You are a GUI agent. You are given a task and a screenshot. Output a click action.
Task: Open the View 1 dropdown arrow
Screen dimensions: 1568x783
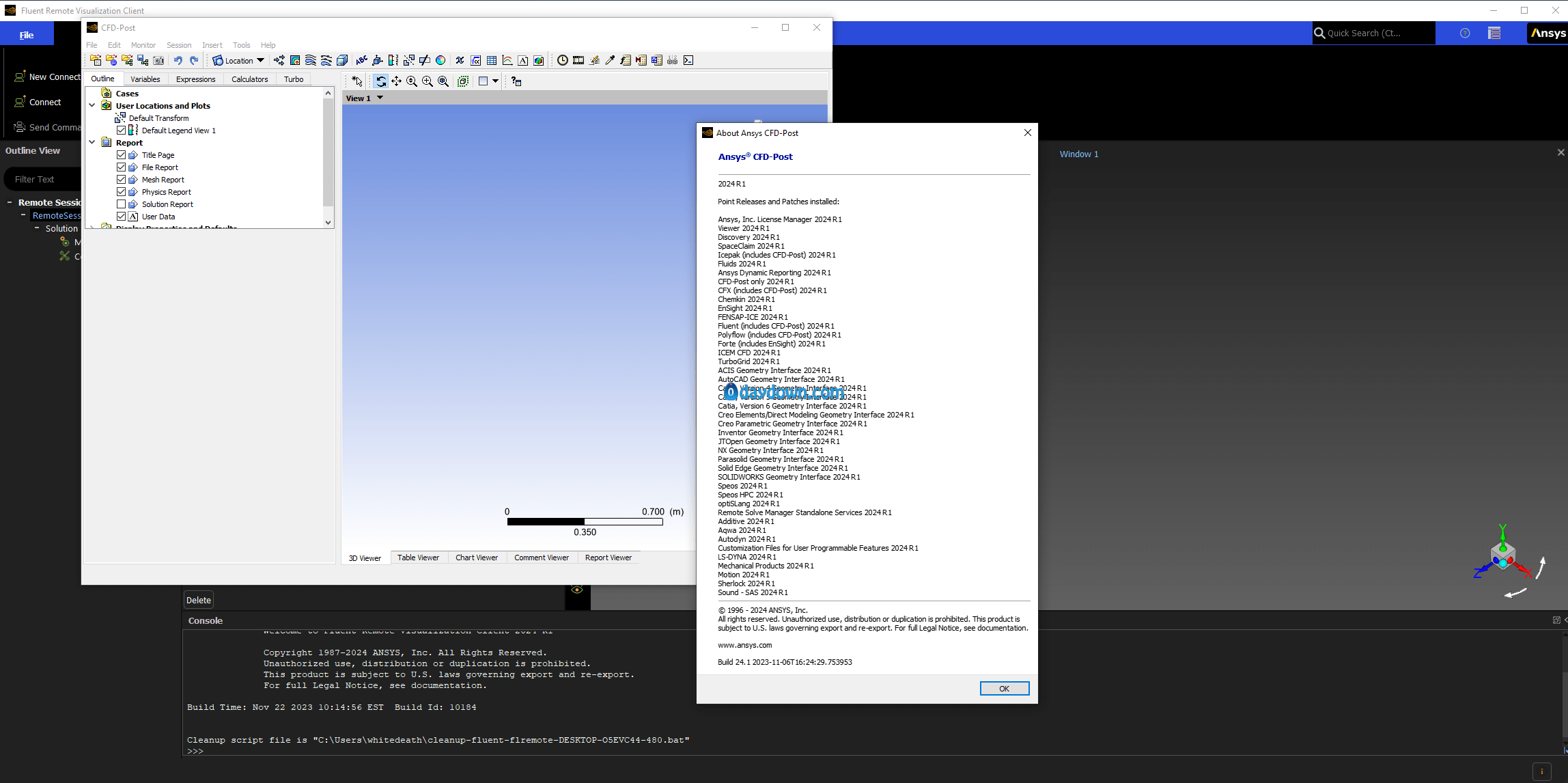pyautogui.click(x=380, y=98)
